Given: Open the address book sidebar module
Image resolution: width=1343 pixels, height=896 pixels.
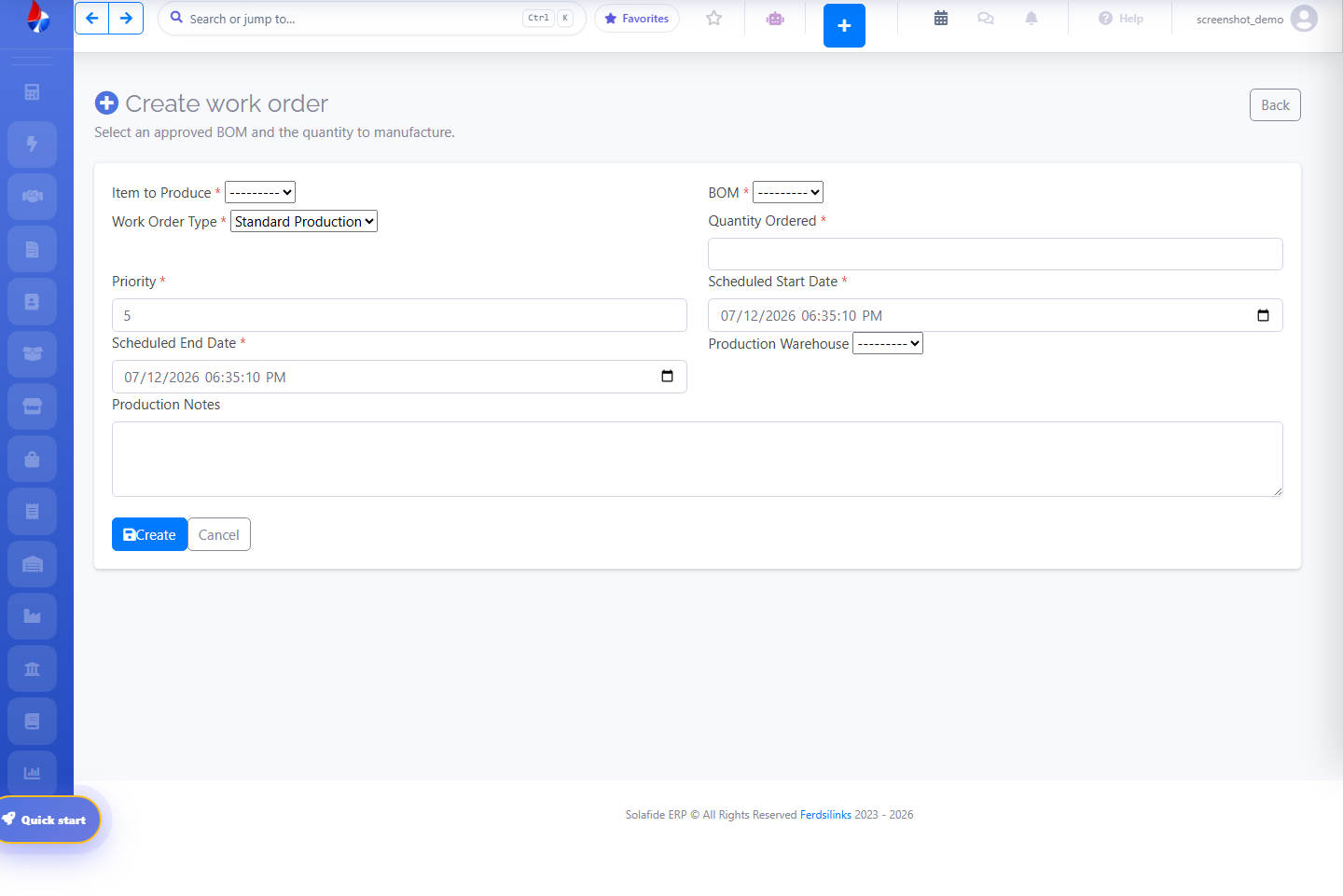Looking at the screenshot, I should (32, 301).
